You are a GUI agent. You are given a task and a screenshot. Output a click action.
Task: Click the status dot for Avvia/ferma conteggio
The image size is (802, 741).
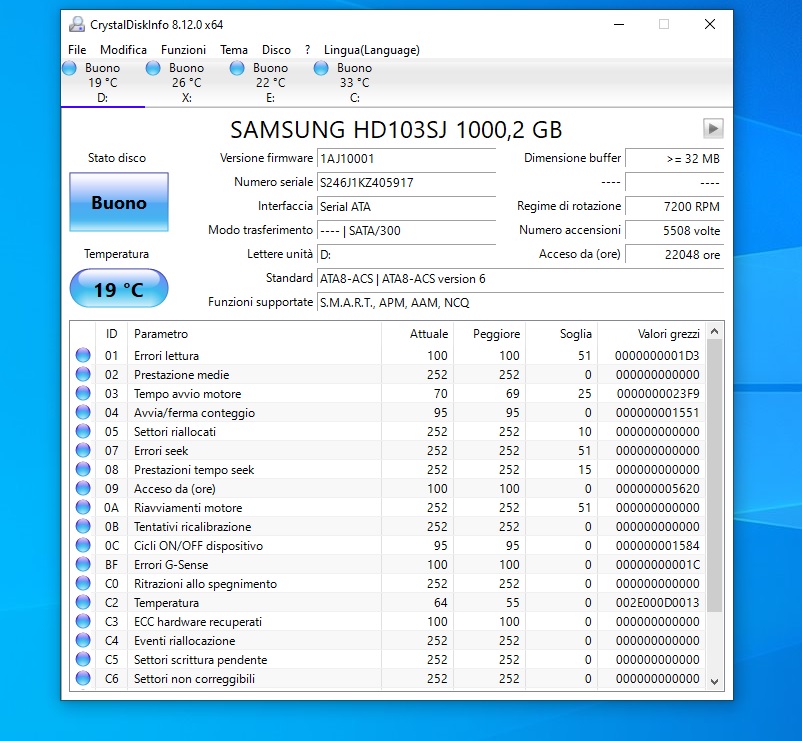[x=83, y=412]
